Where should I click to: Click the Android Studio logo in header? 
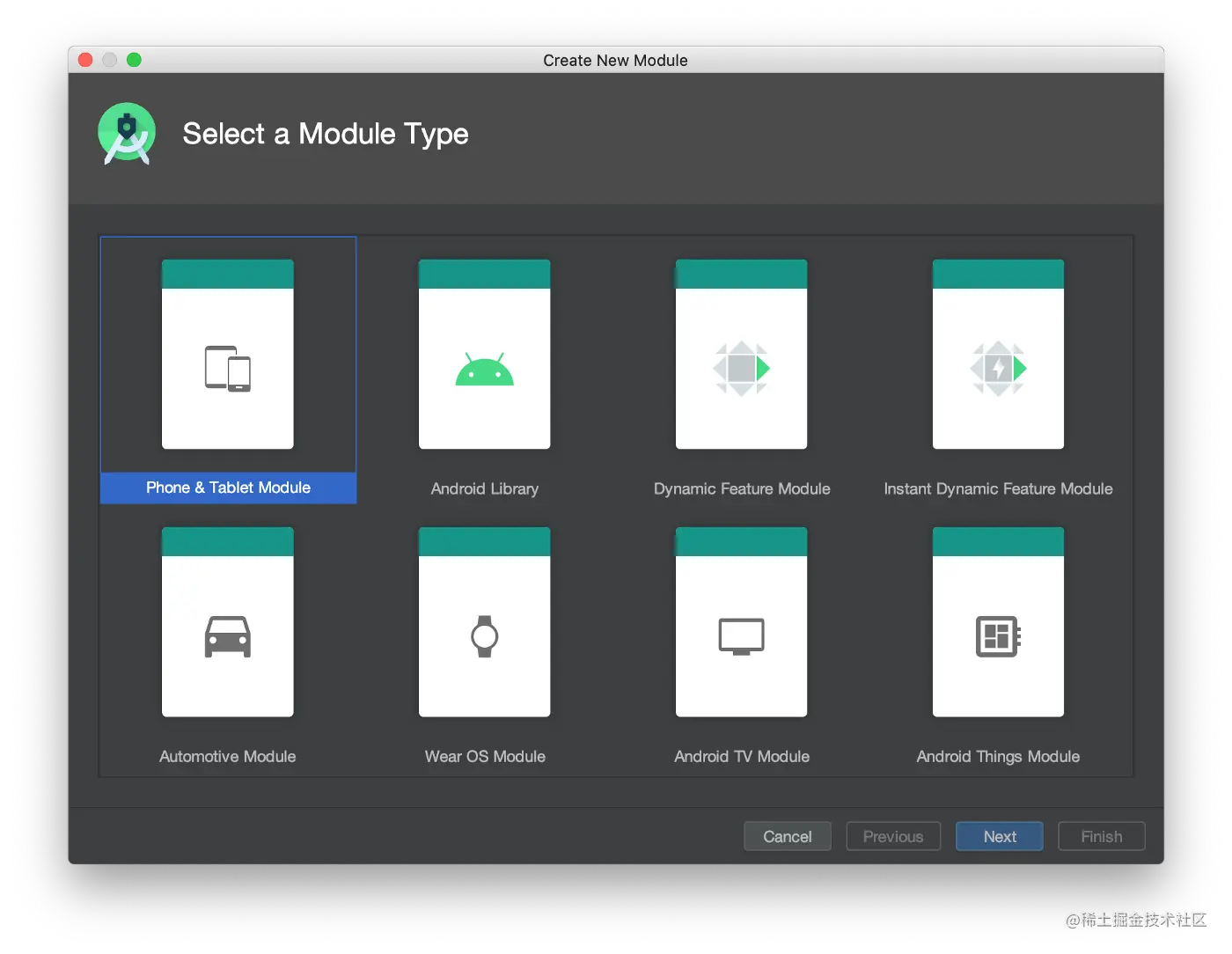pyautogui.click(x=127, y=134)
